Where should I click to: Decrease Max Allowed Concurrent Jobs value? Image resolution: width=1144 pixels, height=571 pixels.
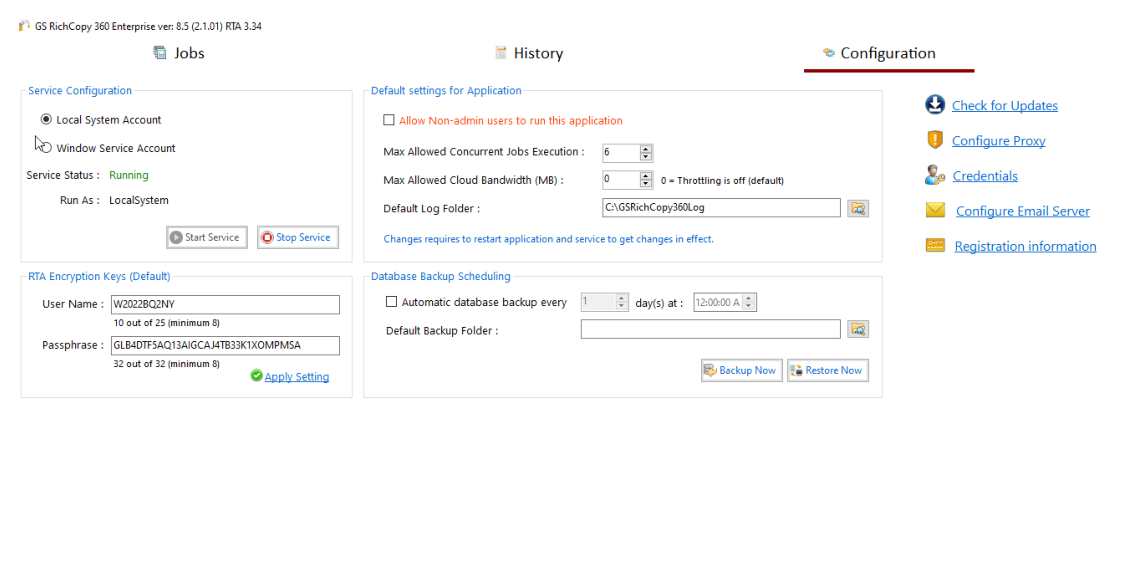pyautogui.click(x=646, y=157)
